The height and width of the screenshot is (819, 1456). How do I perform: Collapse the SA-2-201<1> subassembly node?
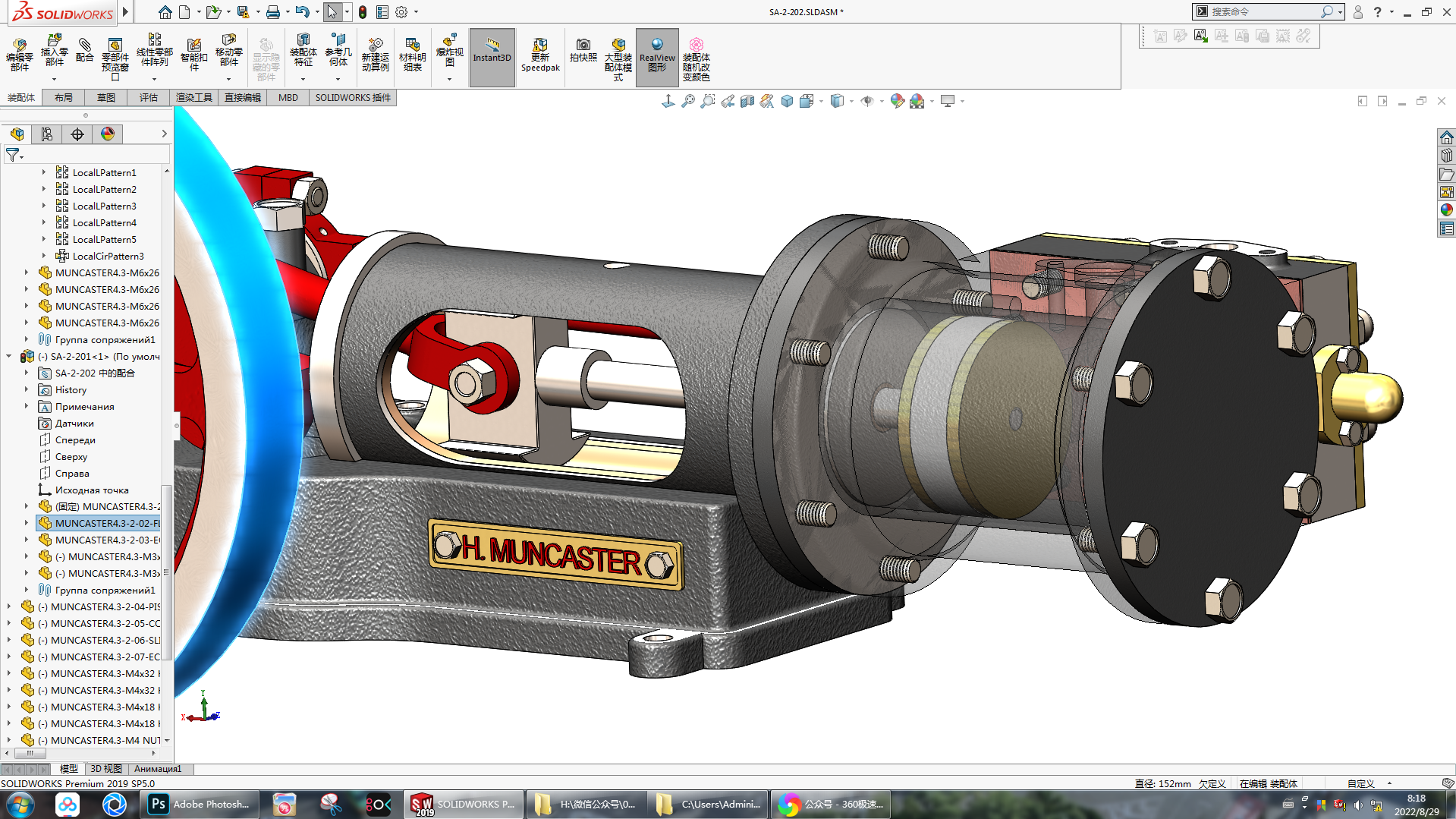click(x=9, y=356)
